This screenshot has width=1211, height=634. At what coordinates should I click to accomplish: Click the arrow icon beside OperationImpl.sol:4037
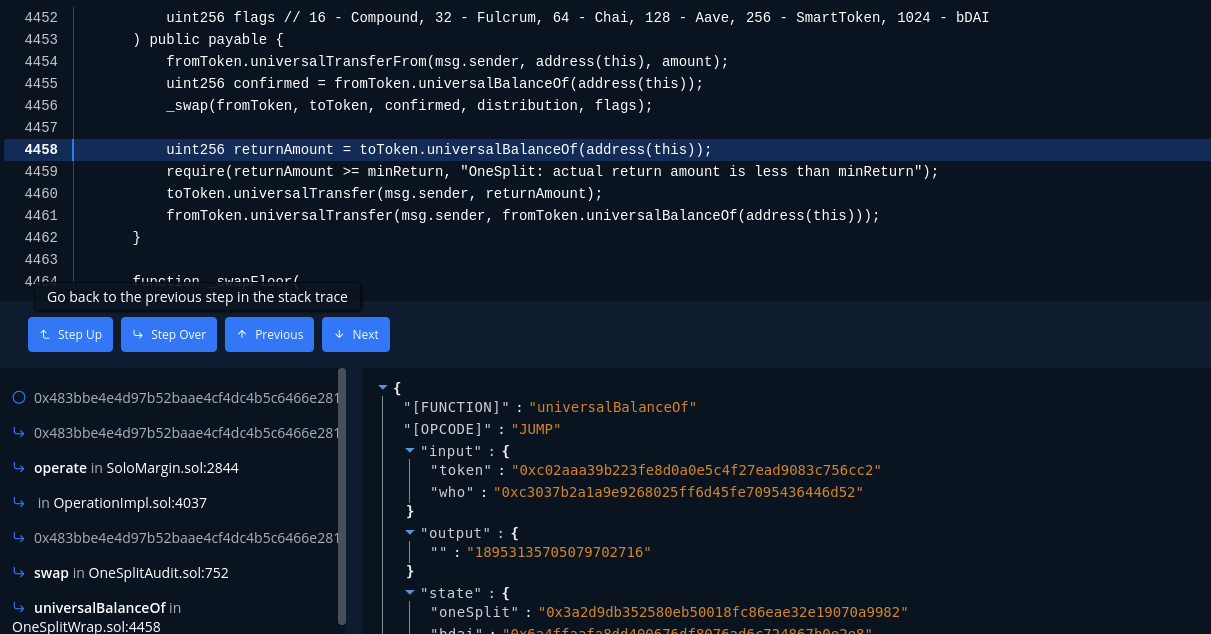tap(19, 502)
